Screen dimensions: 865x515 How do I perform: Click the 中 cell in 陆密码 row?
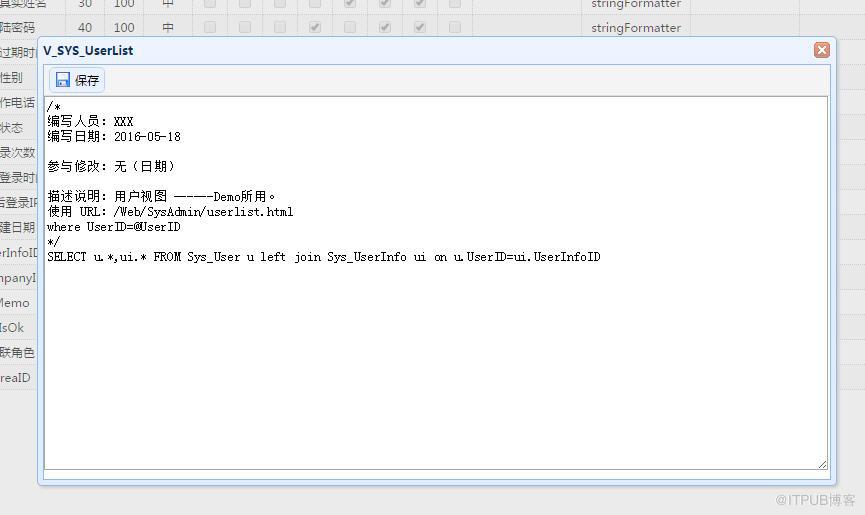[x=168, y=28]
